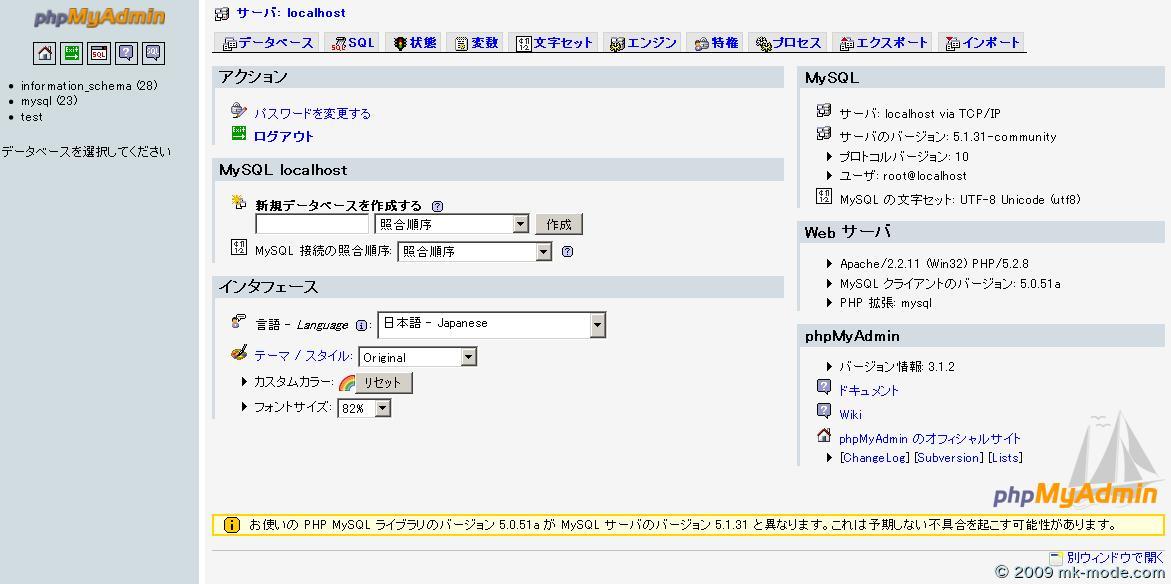This screenshot has width=1171, height=584.
Task: Click the Home icon in left sidebar
Action: (45, 53)
